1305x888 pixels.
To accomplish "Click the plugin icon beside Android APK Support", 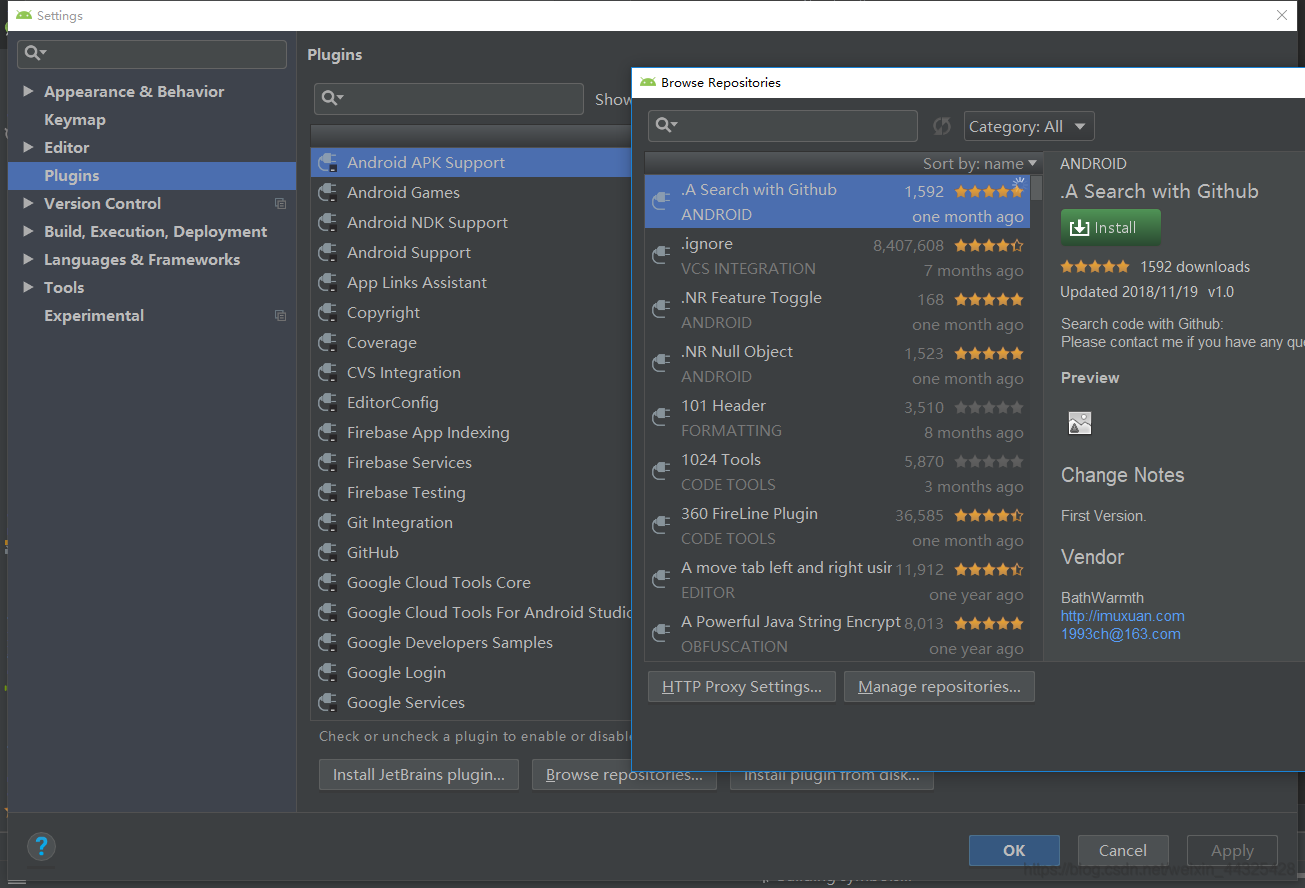I will [327, 162].
